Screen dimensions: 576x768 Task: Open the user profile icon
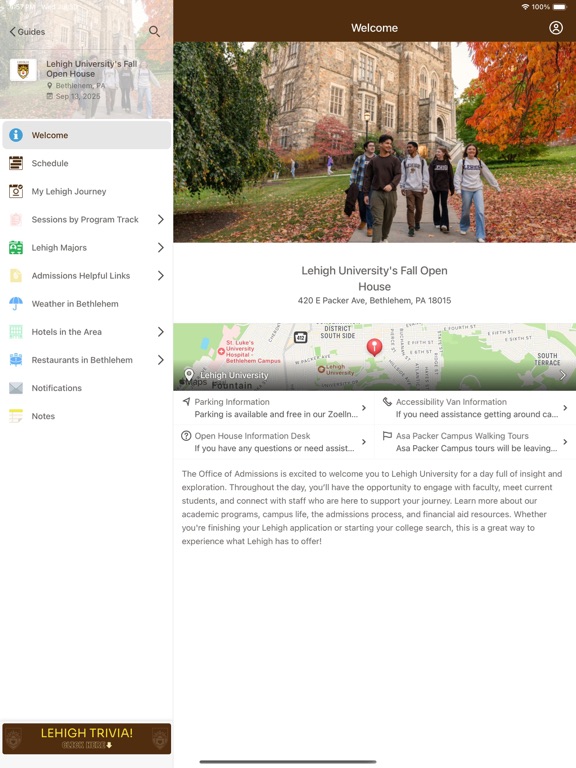click(555, 28)
